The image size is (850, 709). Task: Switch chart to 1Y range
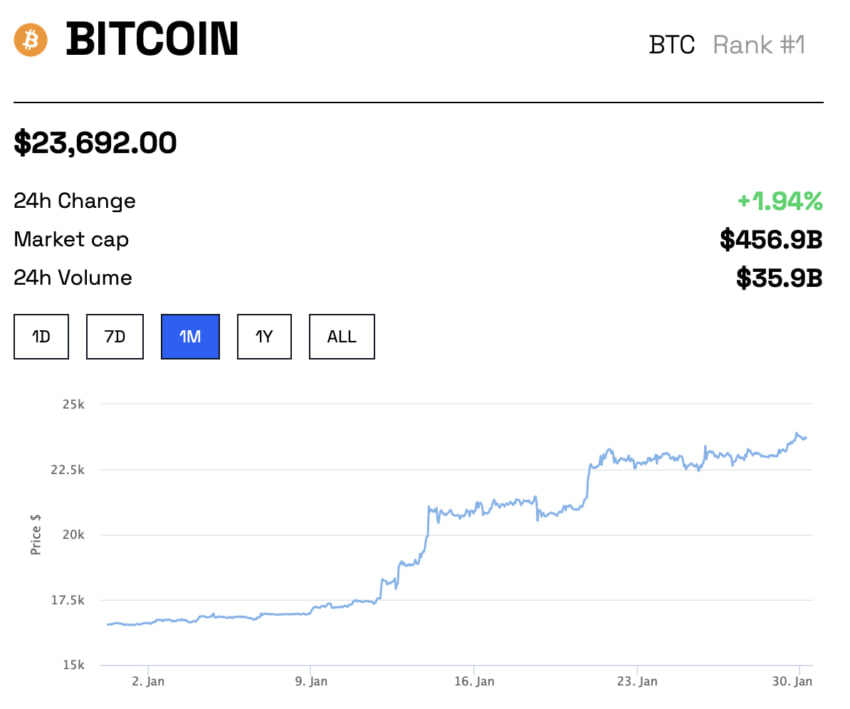pos(264,337)
